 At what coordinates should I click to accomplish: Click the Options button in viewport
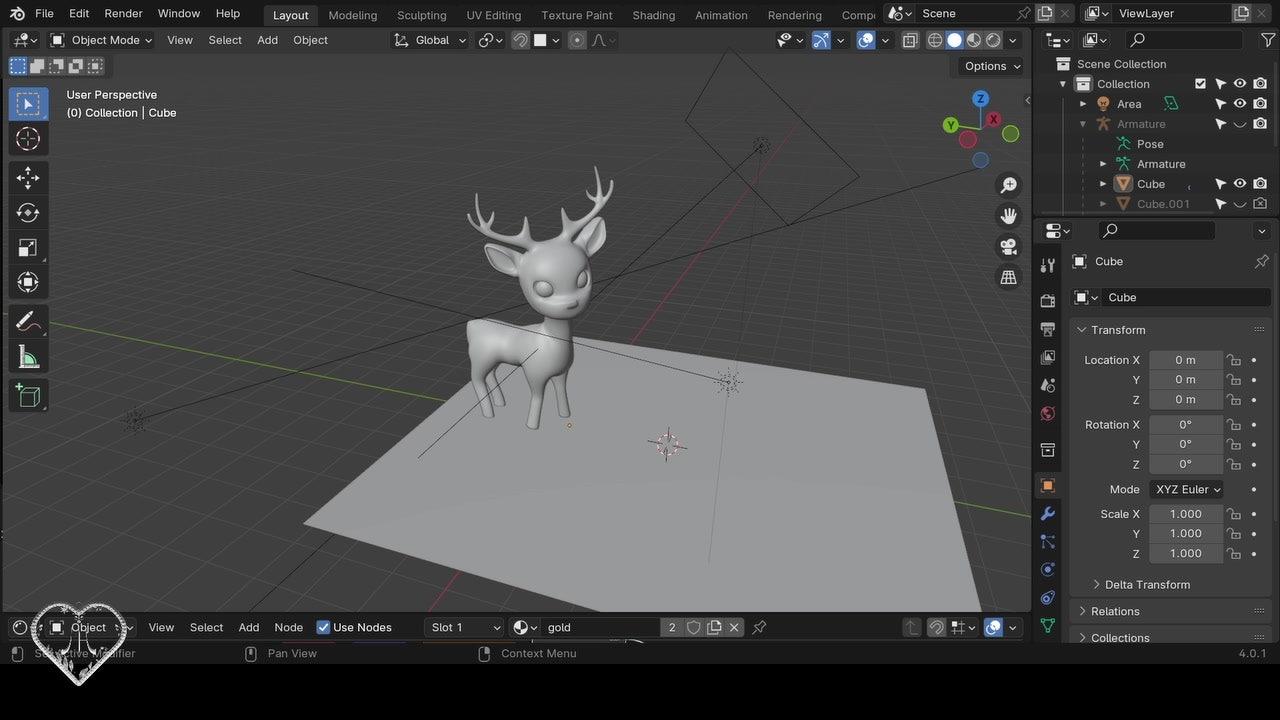coord(992,66)
